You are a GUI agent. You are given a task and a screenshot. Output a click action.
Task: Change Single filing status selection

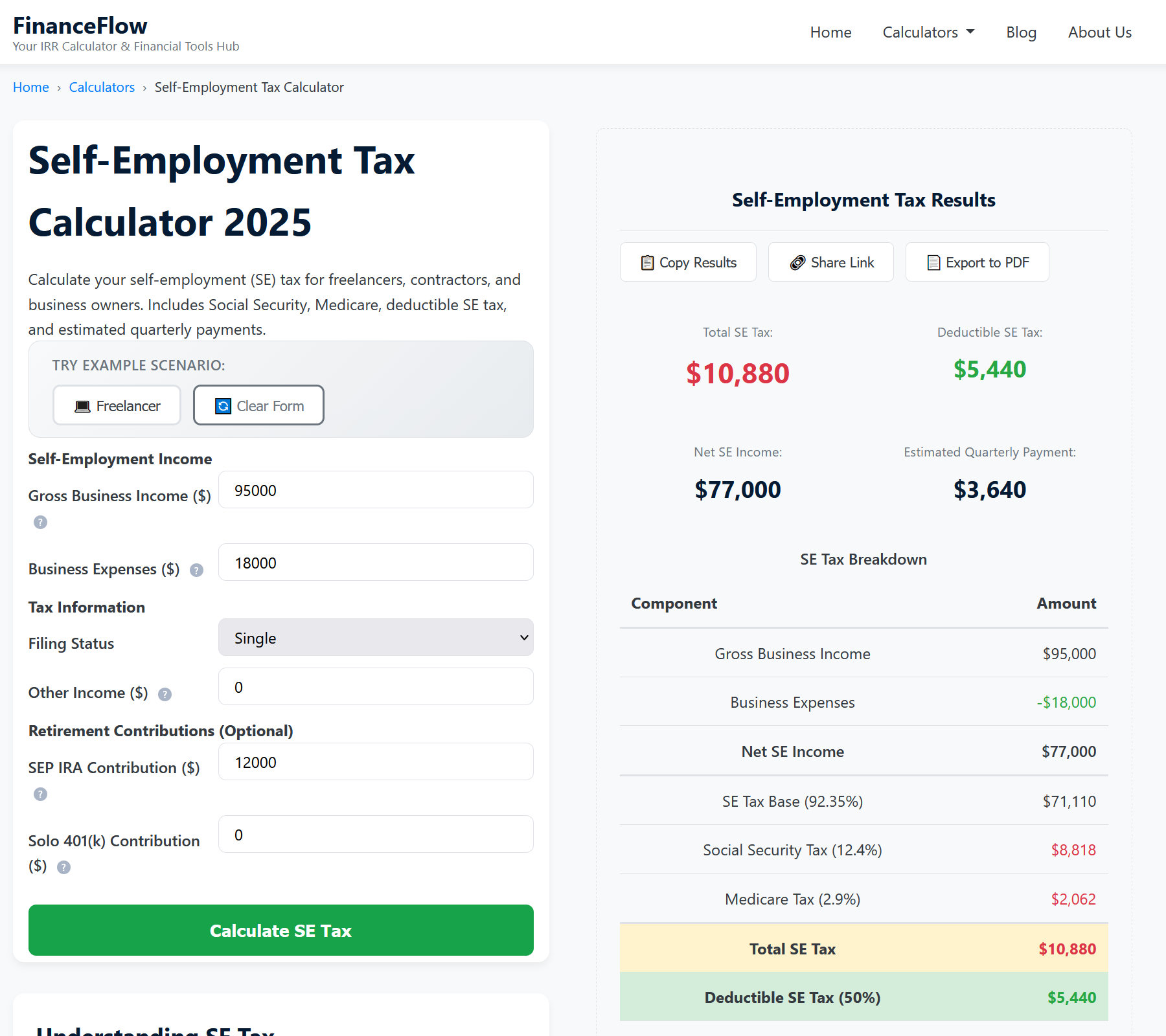click(x=376, y=638)
